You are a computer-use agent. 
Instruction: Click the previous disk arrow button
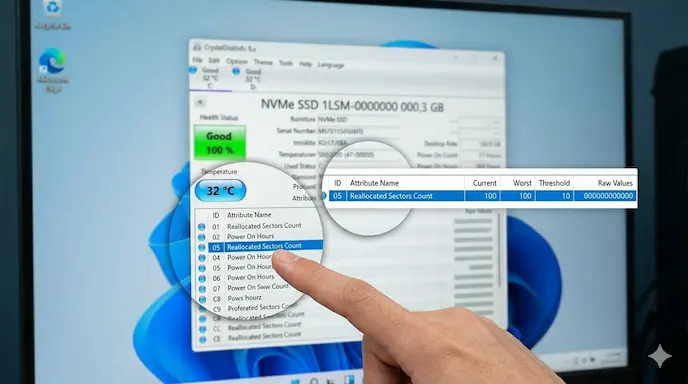(200, 102)
